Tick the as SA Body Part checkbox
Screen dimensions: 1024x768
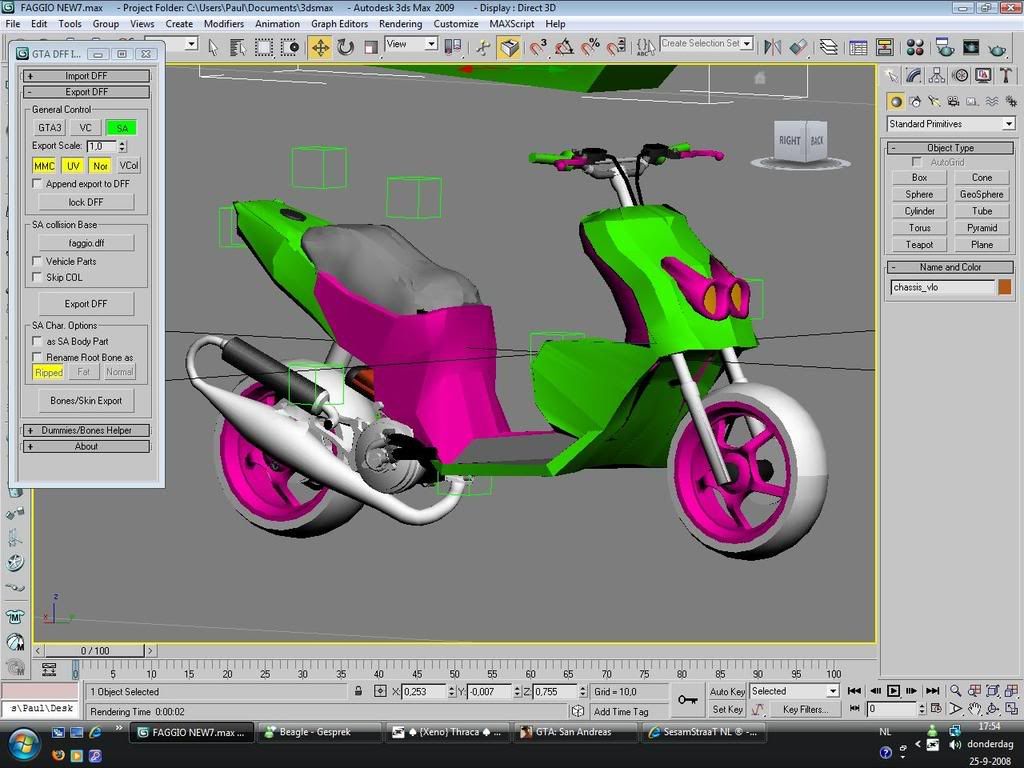[38, 342]
